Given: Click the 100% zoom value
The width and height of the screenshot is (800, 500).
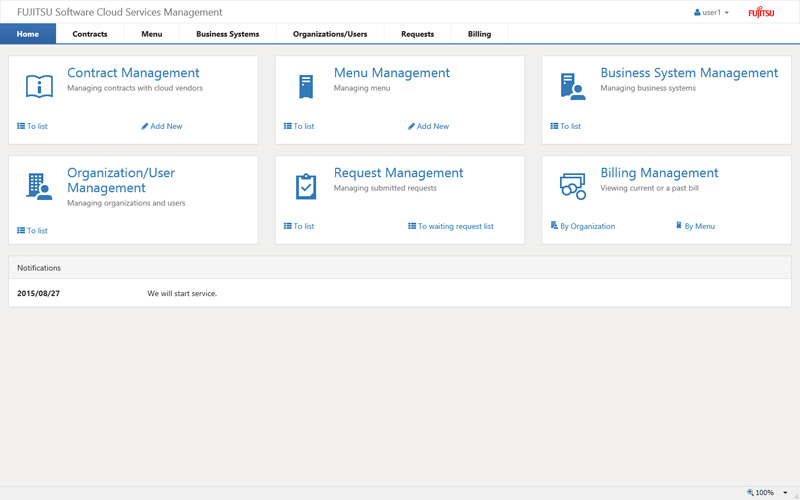Looking at the screenshot, I should point(765,492).
